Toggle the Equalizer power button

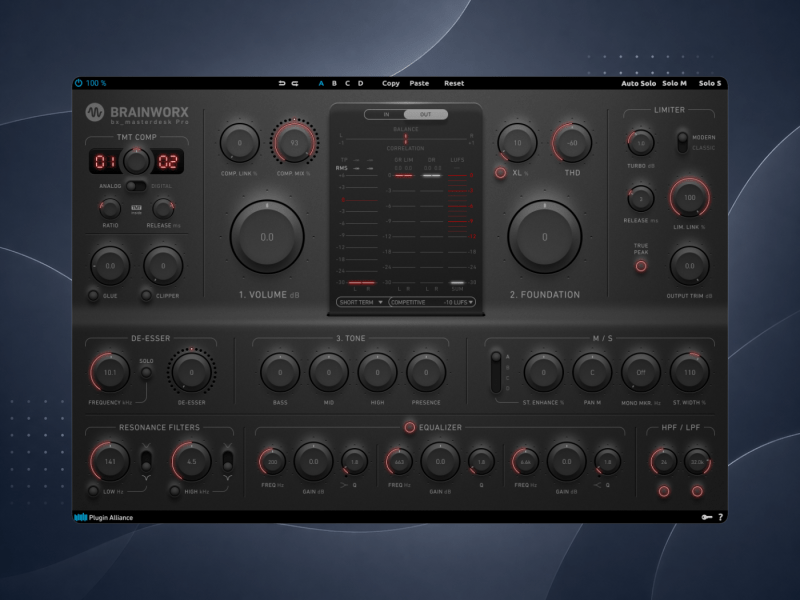tap(410, 428)
